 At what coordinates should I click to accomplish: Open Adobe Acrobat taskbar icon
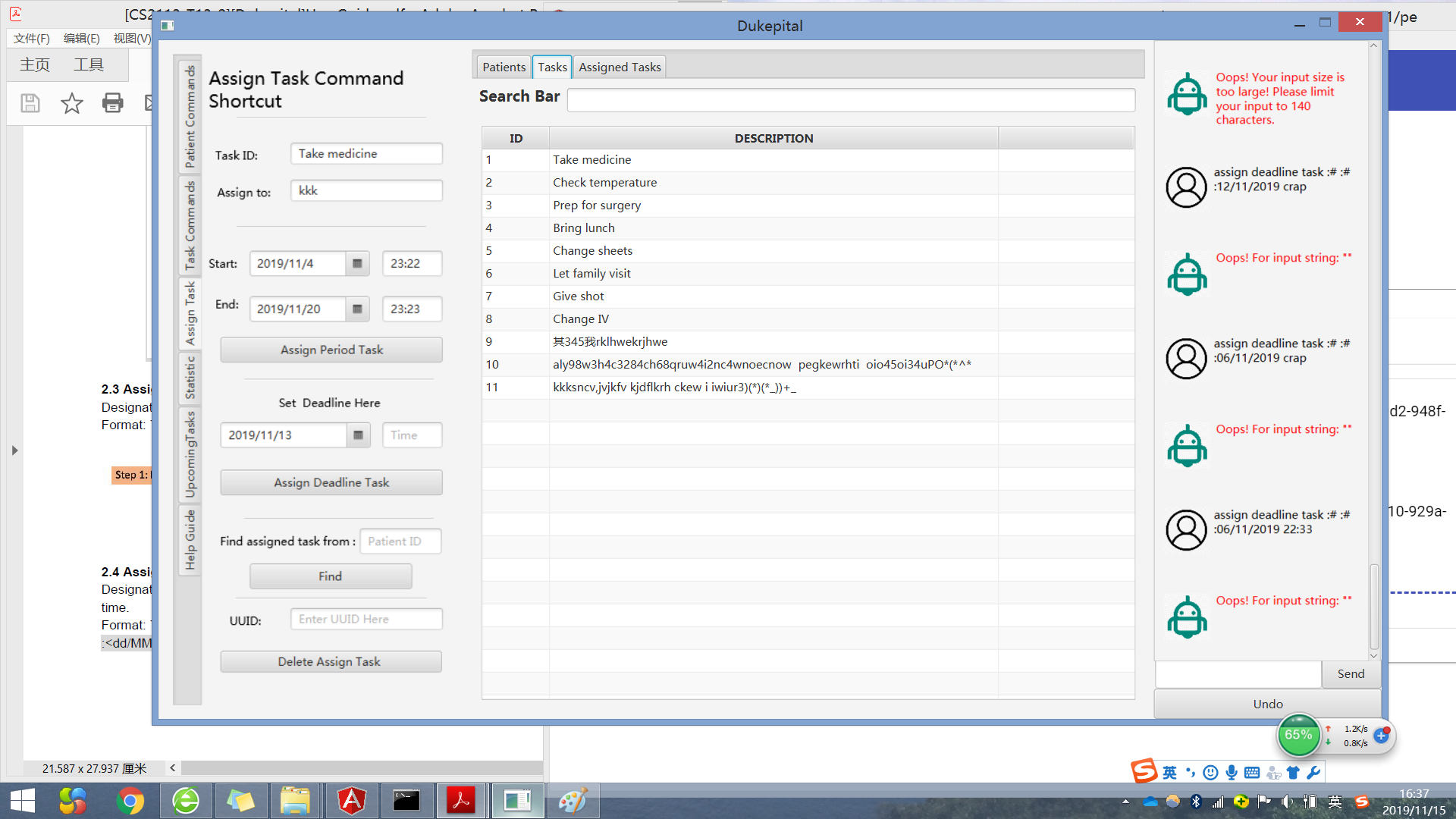[x=461, y=801]
